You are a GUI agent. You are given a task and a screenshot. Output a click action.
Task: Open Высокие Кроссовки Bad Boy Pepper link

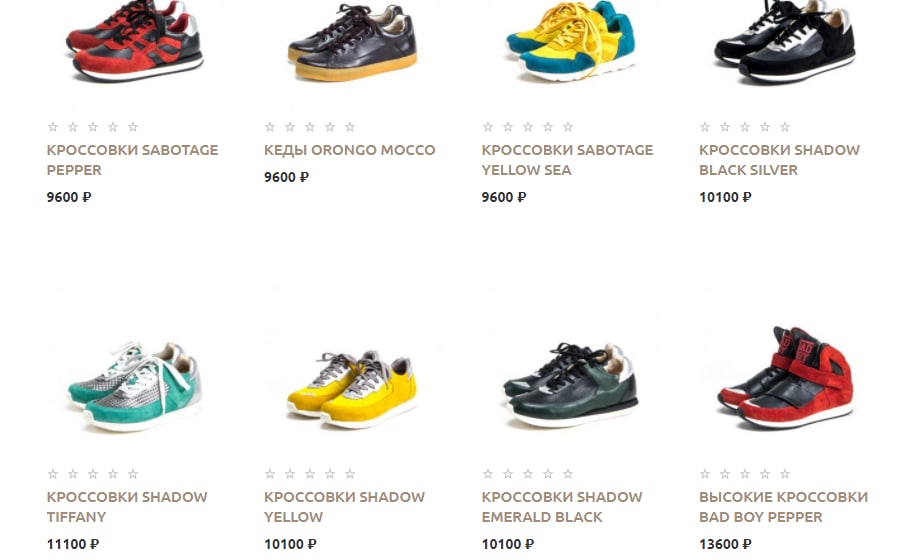coord(783,507)
